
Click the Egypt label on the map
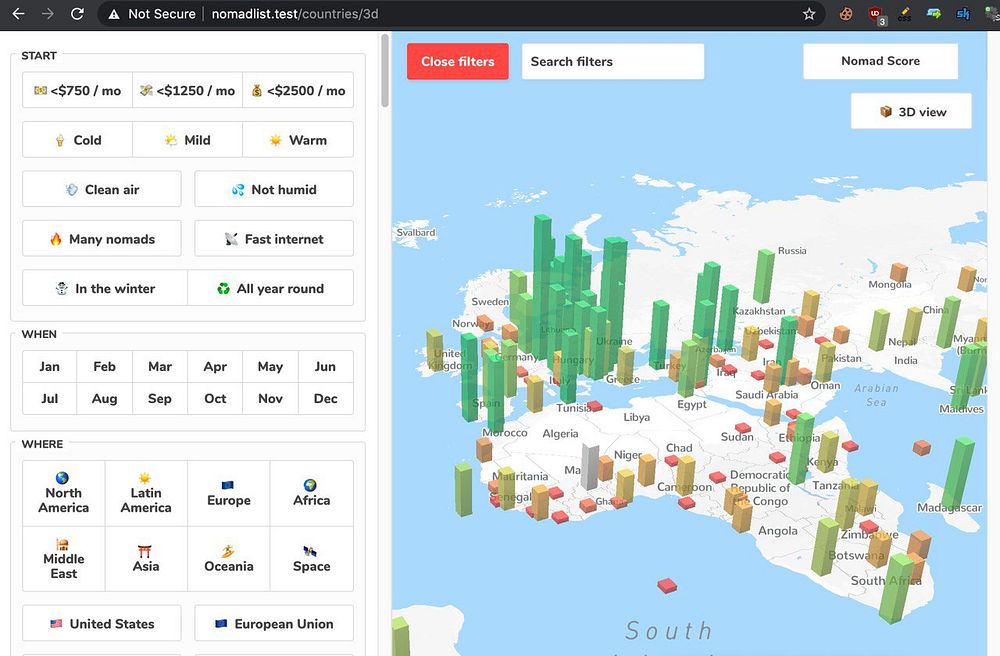click(x=692, y=404)
